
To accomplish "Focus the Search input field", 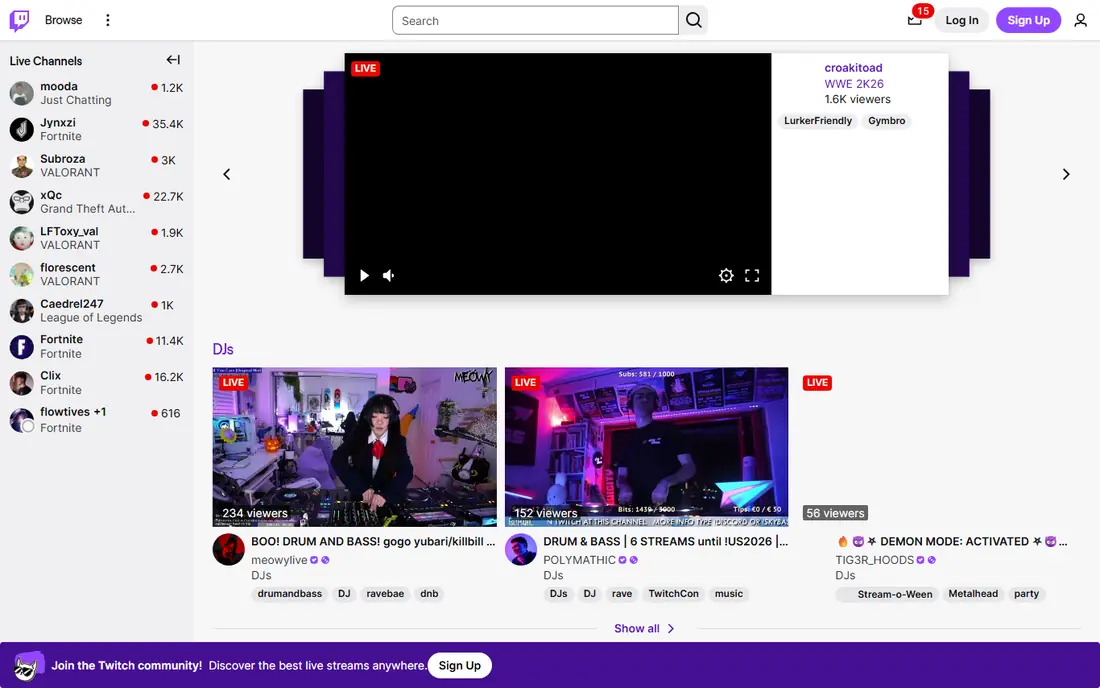I will (x=535, y=20).
